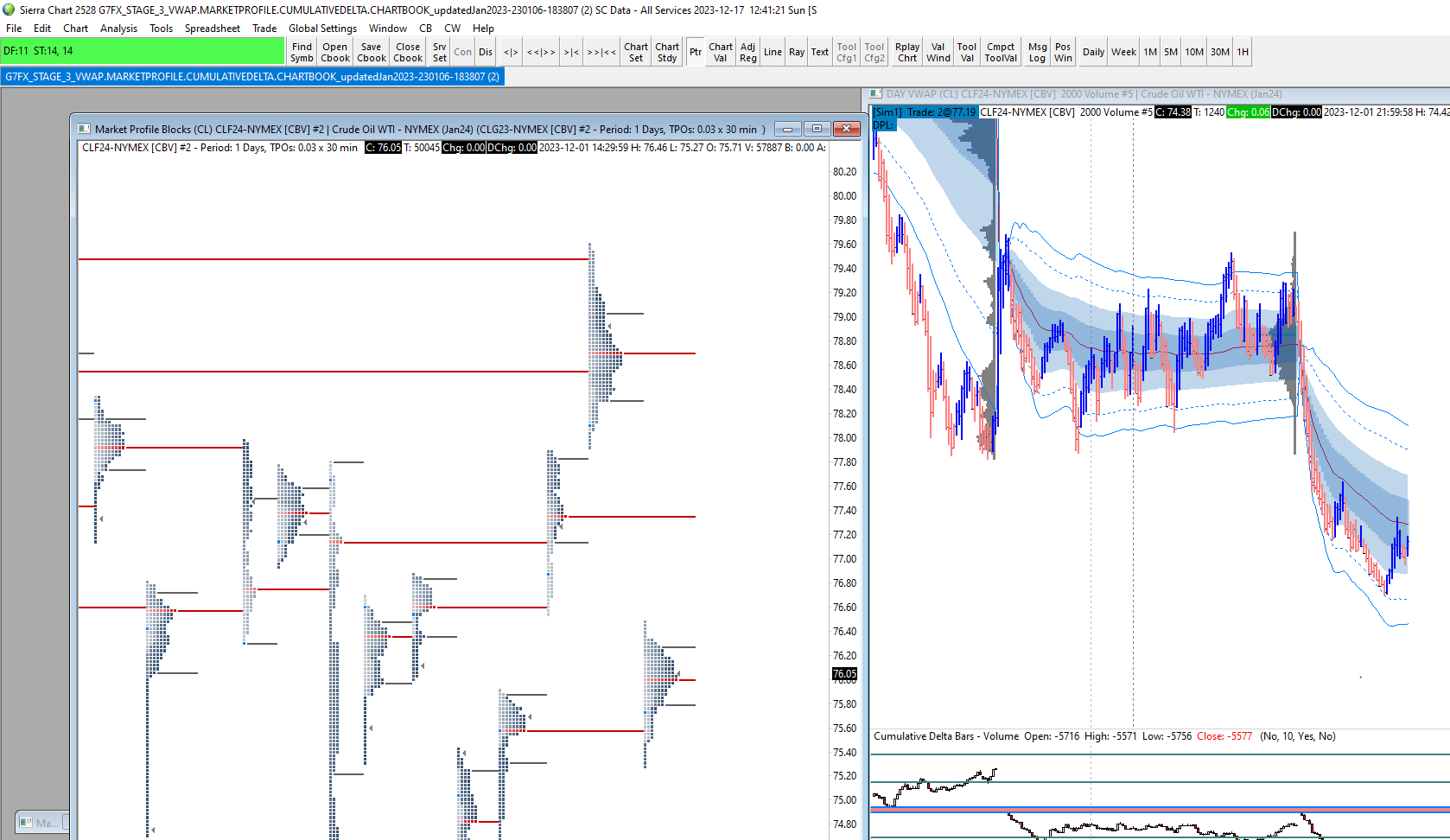Click the 80.00 price scale label
Screen dimensions: 1450x840
coord(844,196)
